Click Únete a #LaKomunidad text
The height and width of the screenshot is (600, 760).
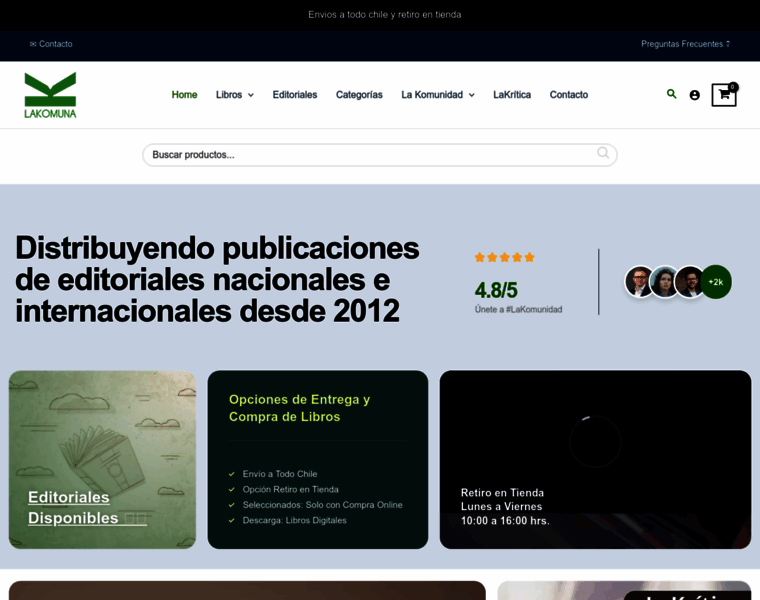pos(518,309)
